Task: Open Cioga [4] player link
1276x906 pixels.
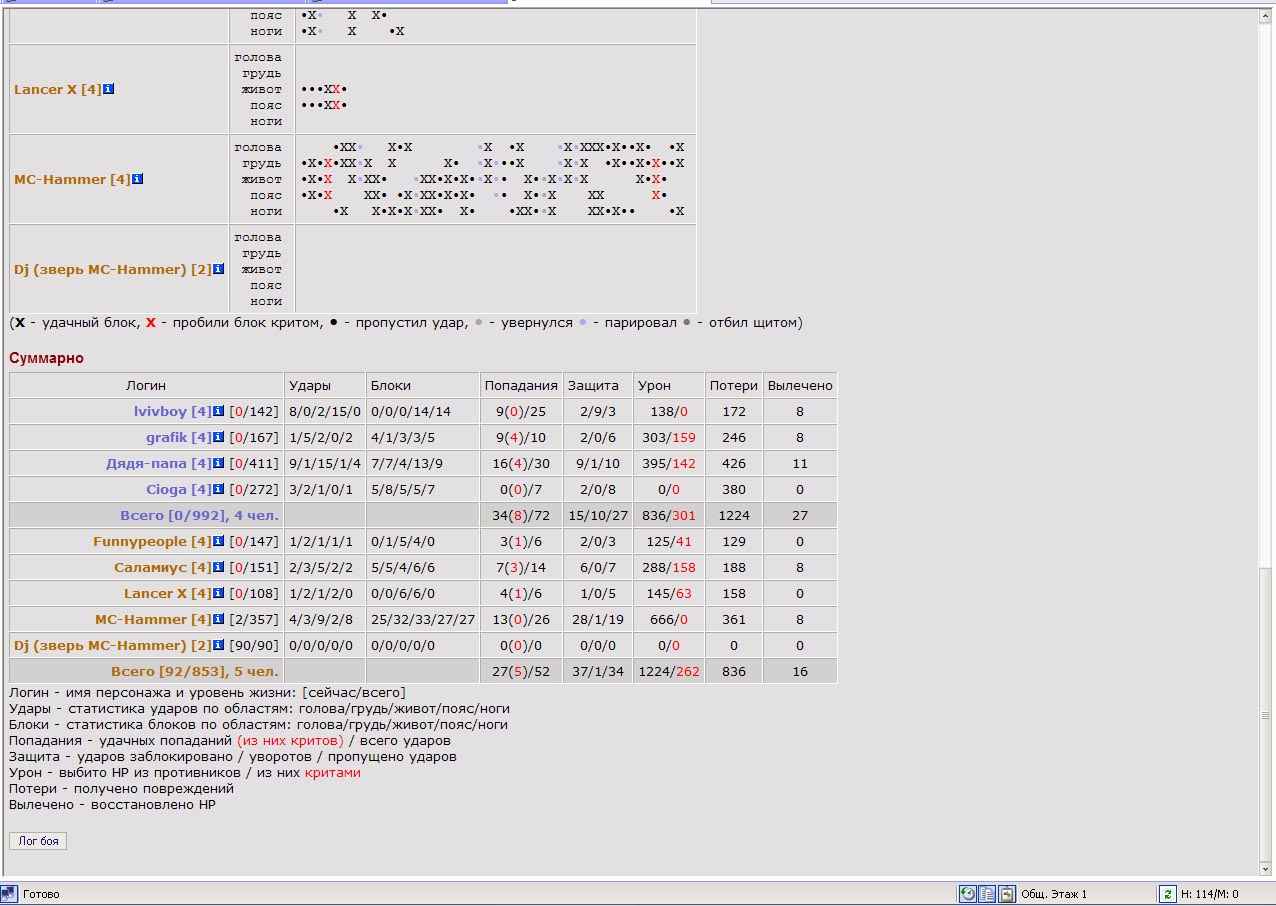Action: tap(179, 489)
